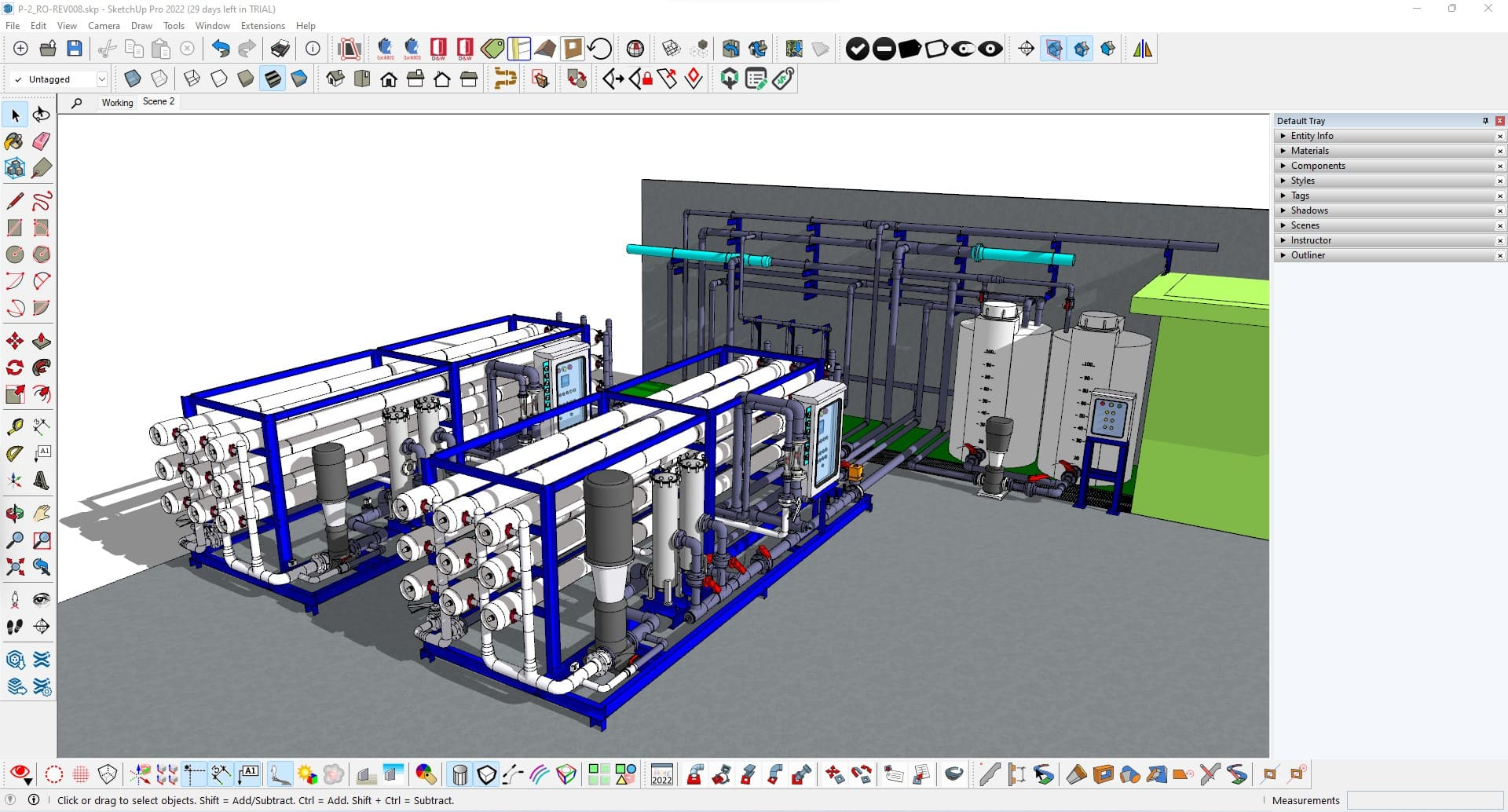The width and height of the screenshot is (1508, 812).
Task: Switch to the Working scene tab
Action: (117, 103)
